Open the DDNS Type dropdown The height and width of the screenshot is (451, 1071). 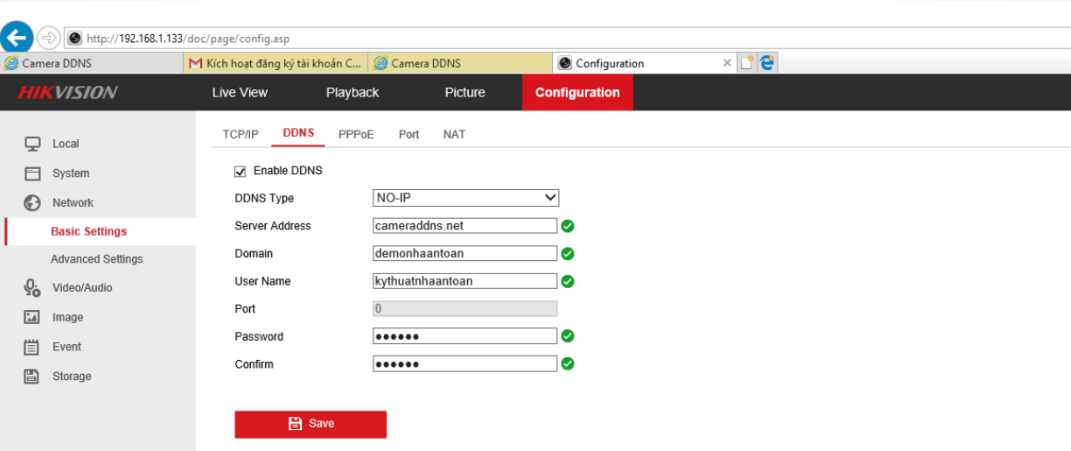465,198
